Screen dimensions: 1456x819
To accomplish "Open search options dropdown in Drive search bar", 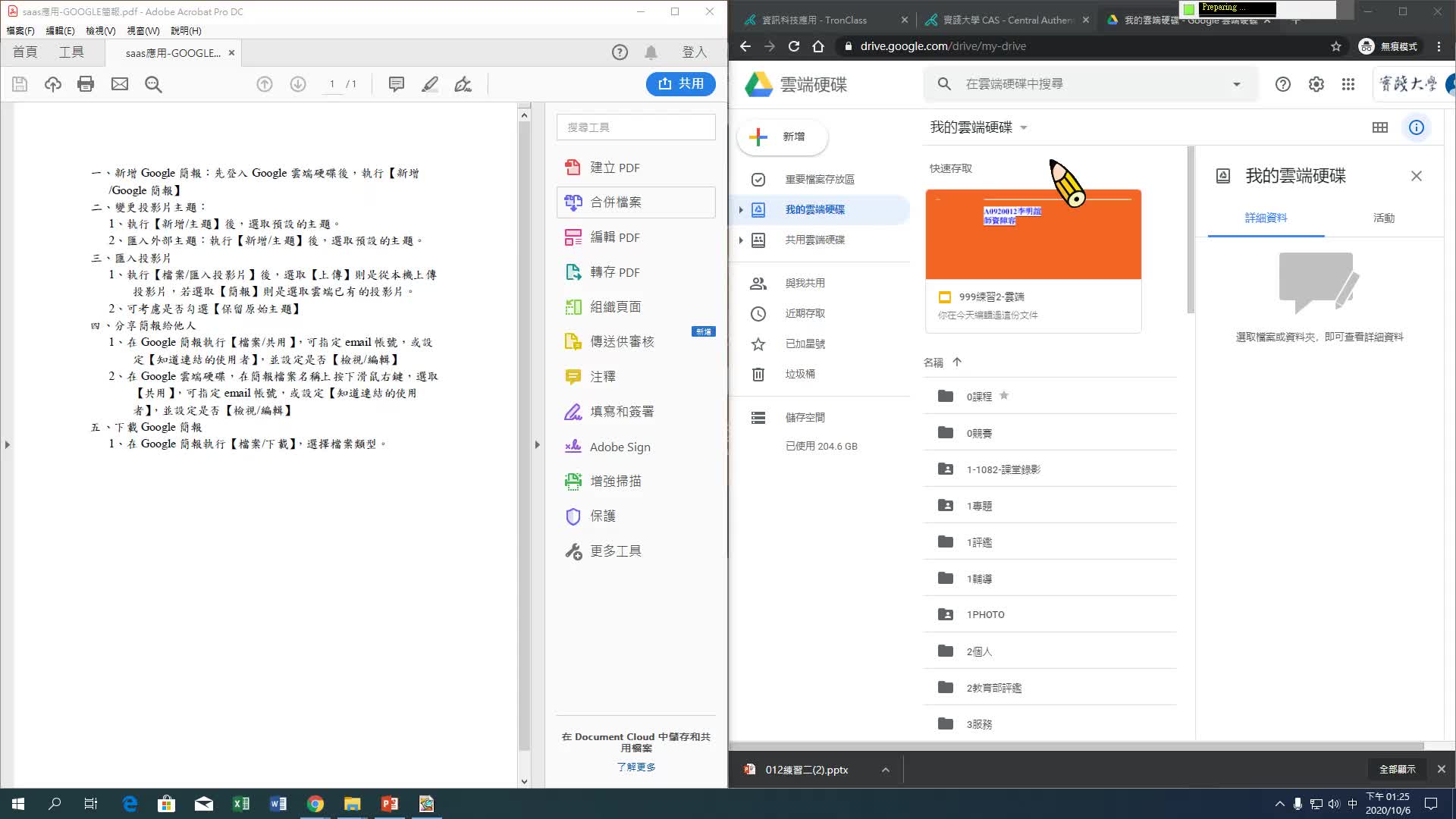I will point(1236,84).
